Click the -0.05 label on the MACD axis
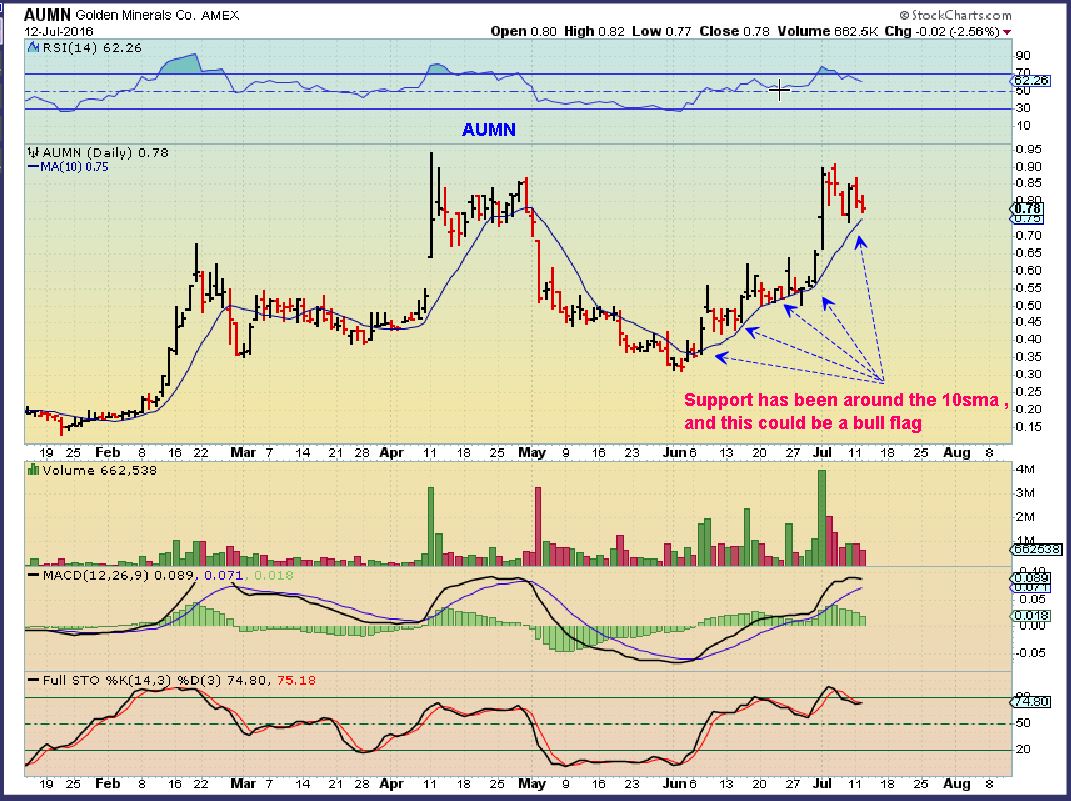The height and width of the screenshot is (801, 1071). (1028, 654)
